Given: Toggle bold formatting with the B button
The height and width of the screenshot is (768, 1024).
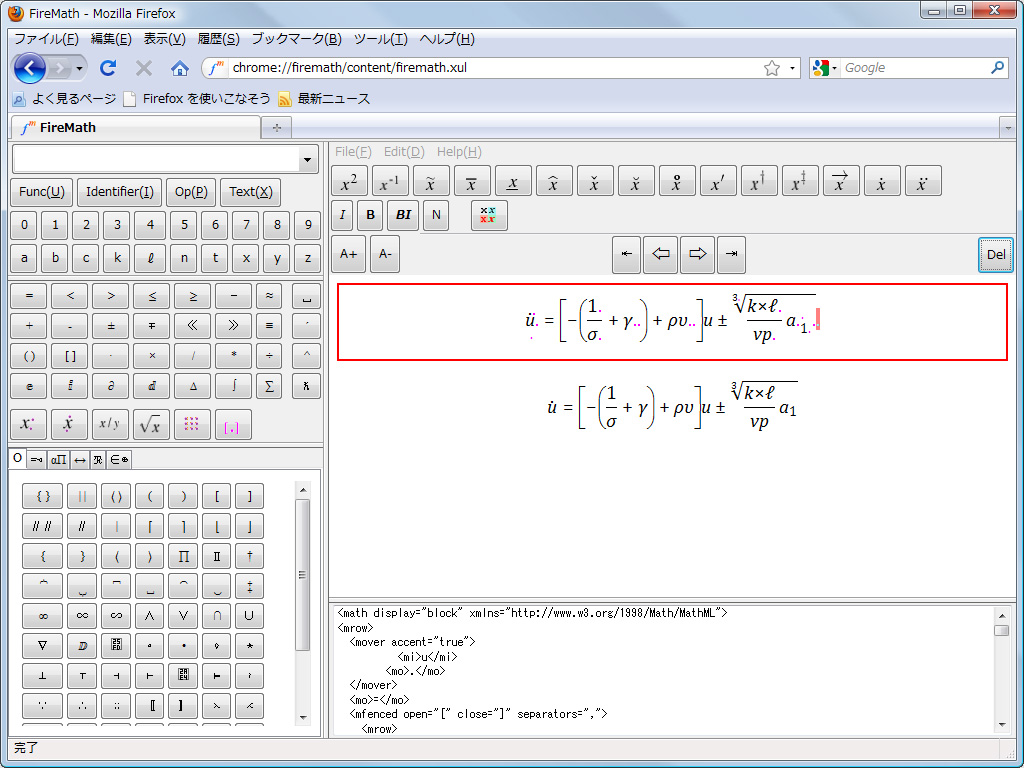Looking at the screenshot, I should tap(369, 215).
